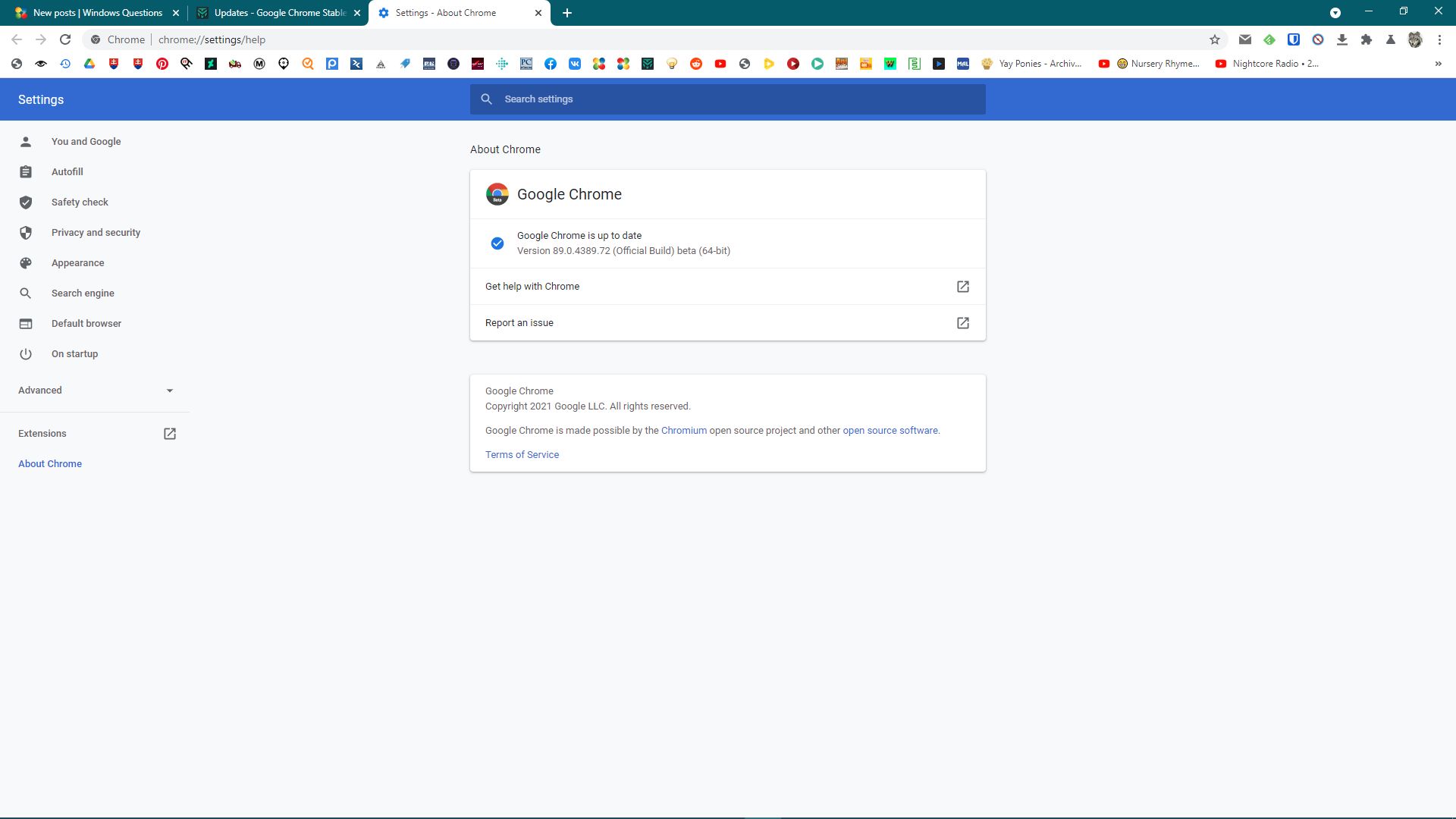Image resolution: width=1456 pixels, height=819 pixels.
Task: Click the download arrow extension icon
Action: 1342,39
